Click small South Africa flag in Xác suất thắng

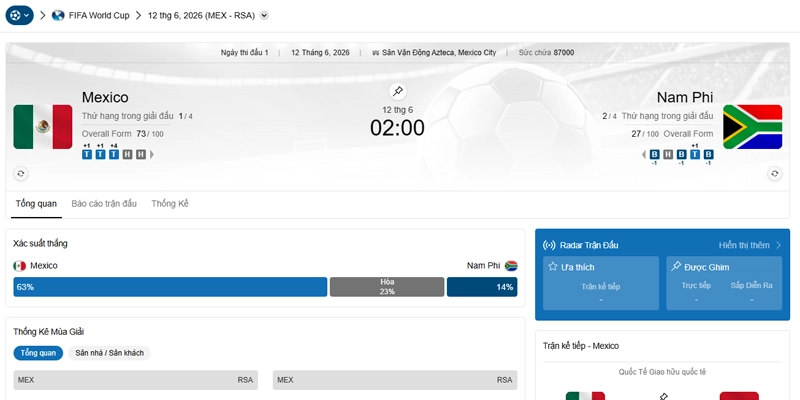[x=511, y=266]
